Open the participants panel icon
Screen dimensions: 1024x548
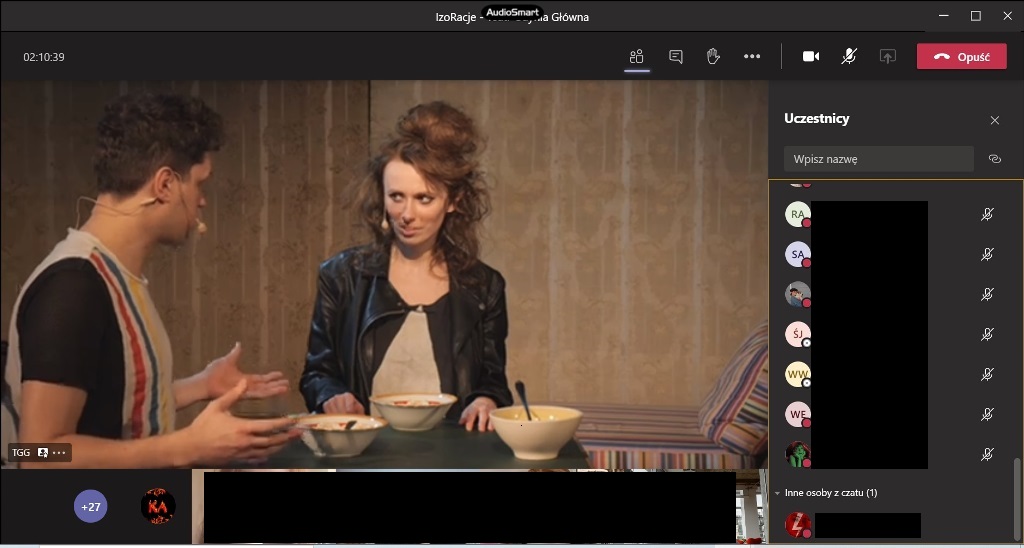click(636, 57)
